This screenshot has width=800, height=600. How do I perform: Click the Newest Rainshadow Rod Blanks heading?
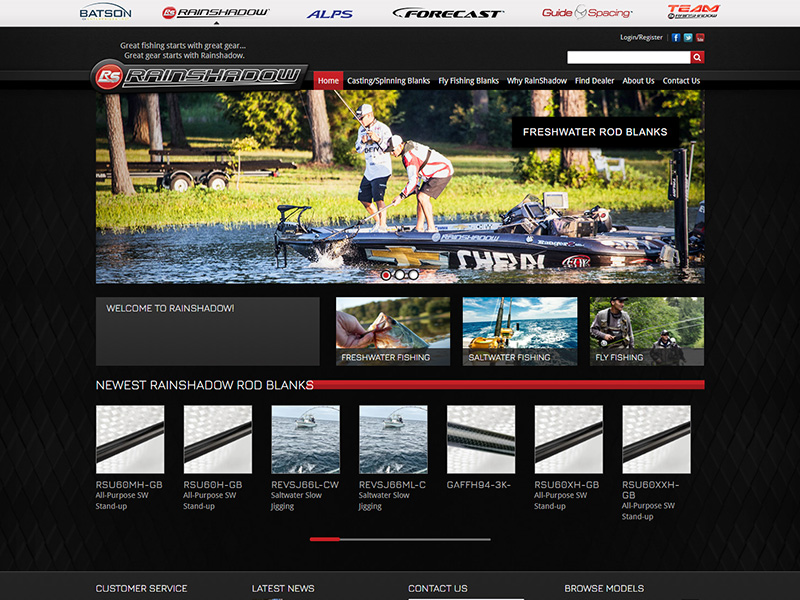click(x=205, y=385)
